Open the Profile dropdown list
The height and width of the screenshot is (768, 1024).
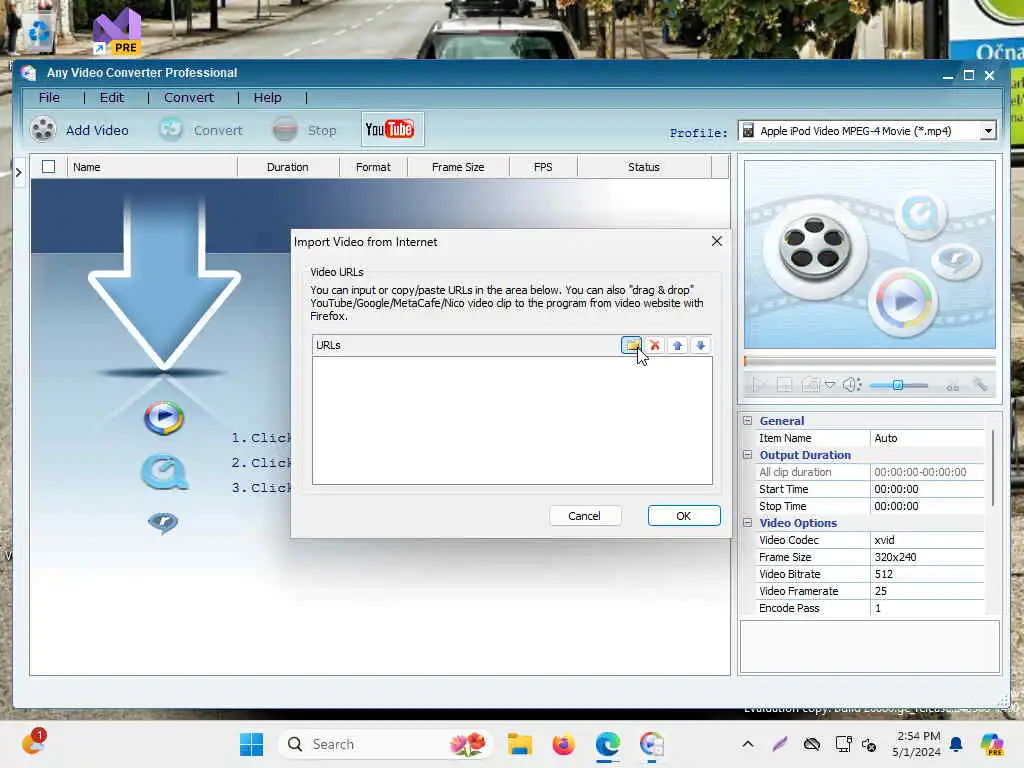click(x=988, y=131)
